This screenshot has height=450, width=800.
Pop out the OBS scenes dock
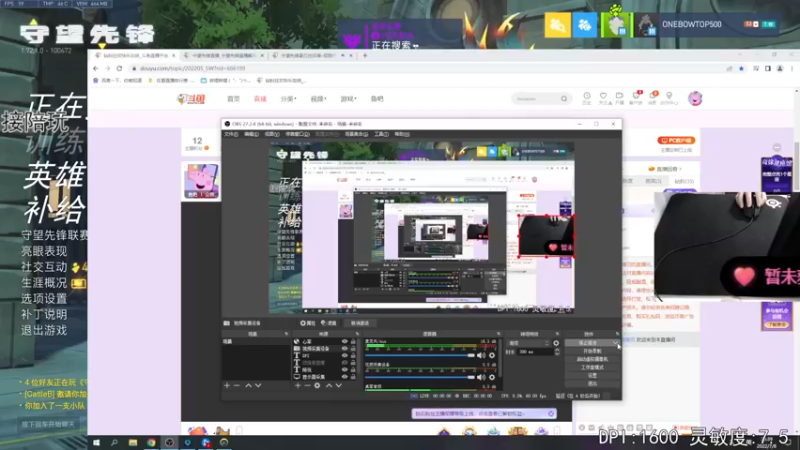(286, 334)
